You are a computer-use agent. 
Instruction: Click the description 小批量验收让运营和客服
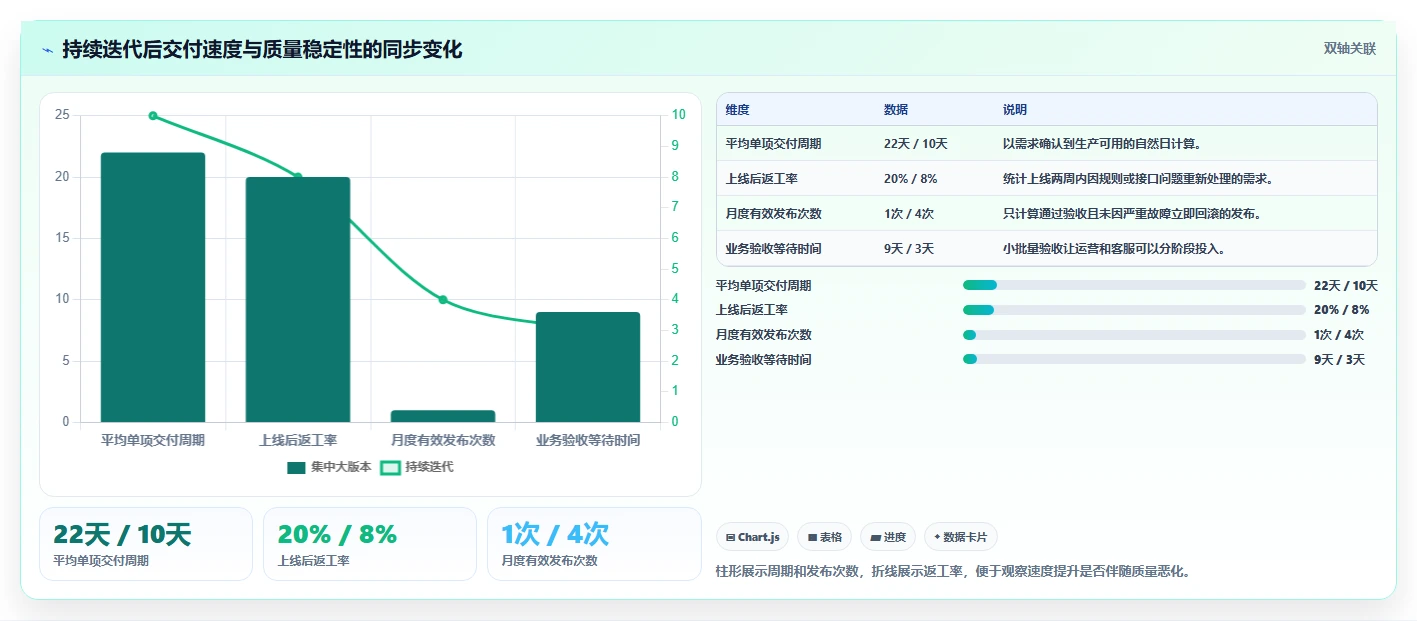(1114, 249)
